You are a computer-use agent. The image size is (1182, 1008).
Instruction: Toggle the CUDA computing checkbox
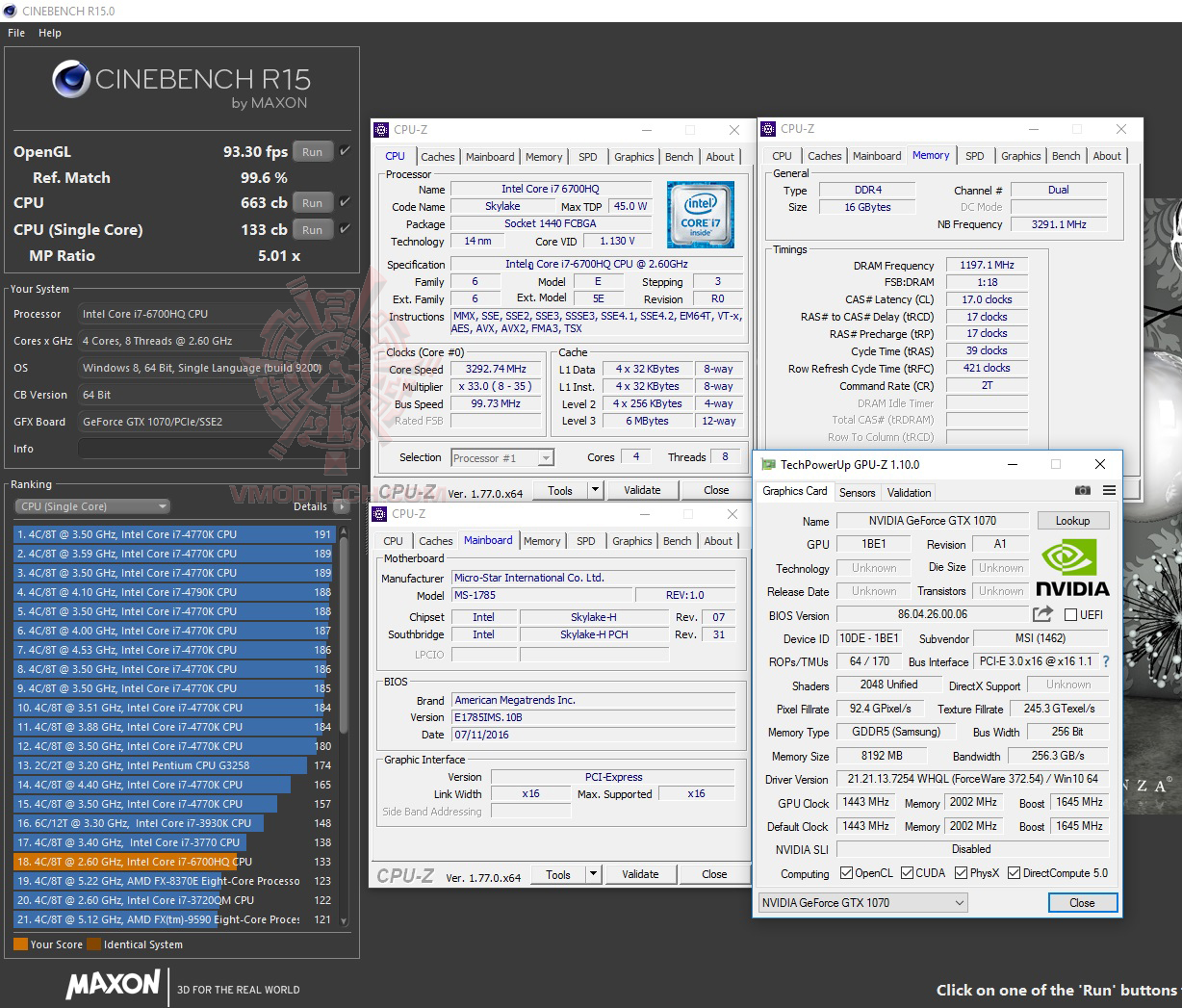click(x=907, y=873)
